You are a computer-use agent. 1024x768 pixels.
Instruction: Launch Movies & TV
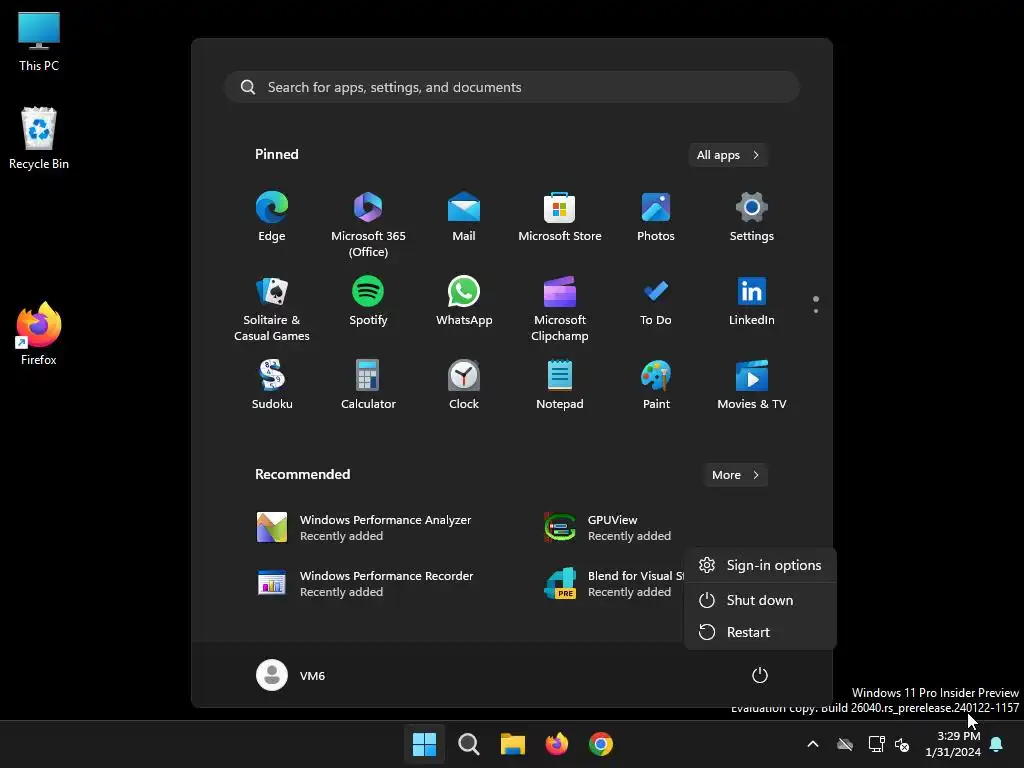tap(752, 385)
